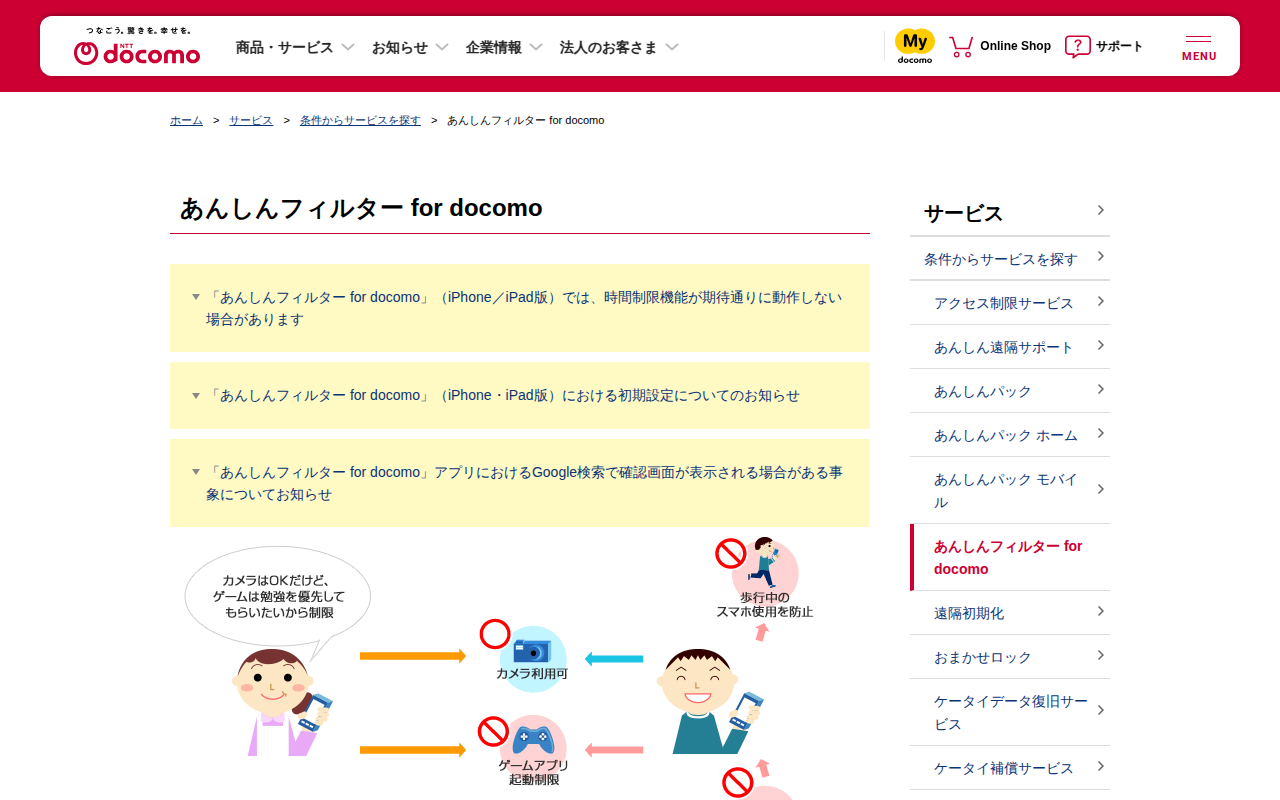Select あんしんパック ホーム in the sidebar
Image resolution: width=1280 pixels, height=800 pixels.
[1010, 435]
